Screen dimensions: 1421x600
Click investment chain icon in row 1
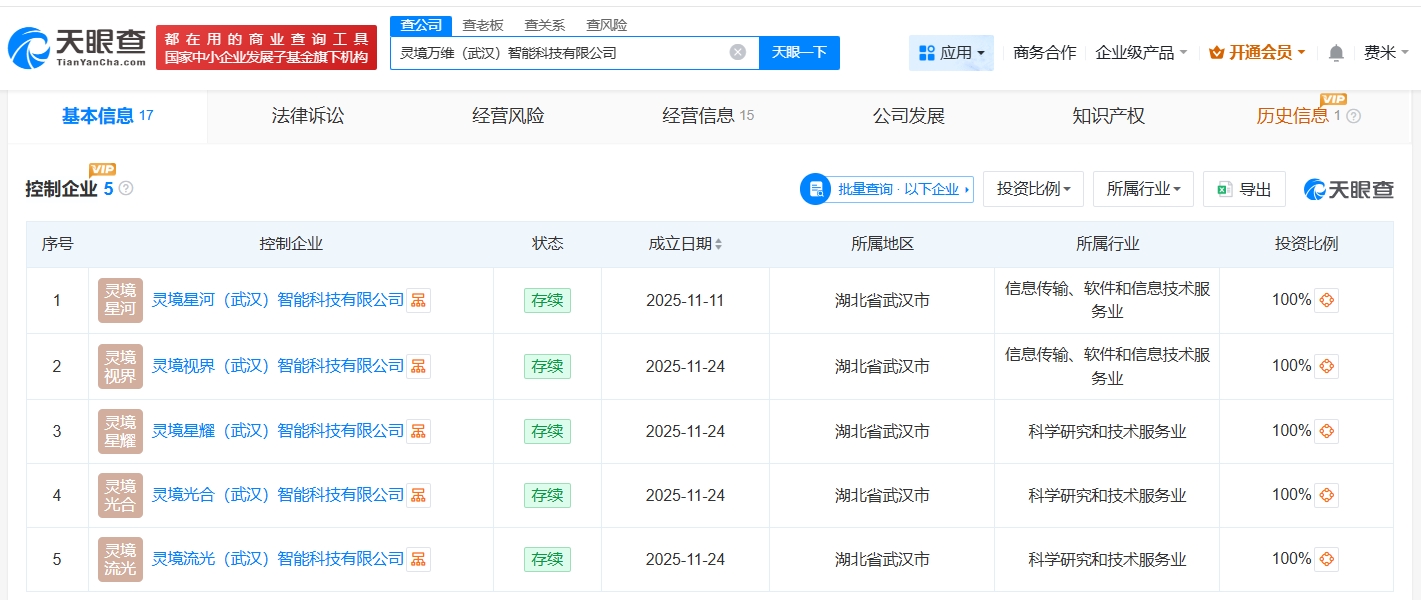click(1326, 300)
